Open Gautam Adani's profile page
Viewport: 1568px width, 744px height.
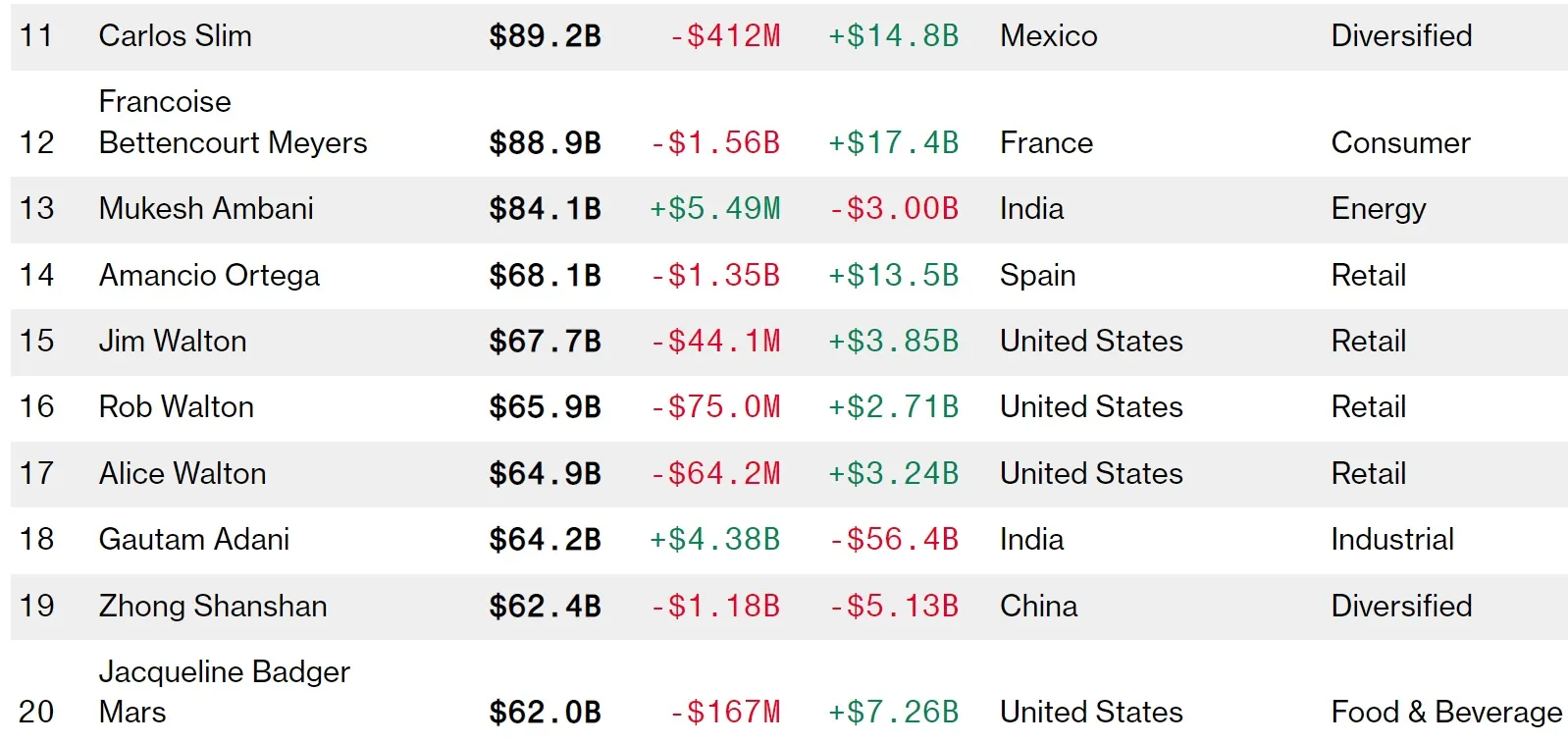click(x=194, y=540)
